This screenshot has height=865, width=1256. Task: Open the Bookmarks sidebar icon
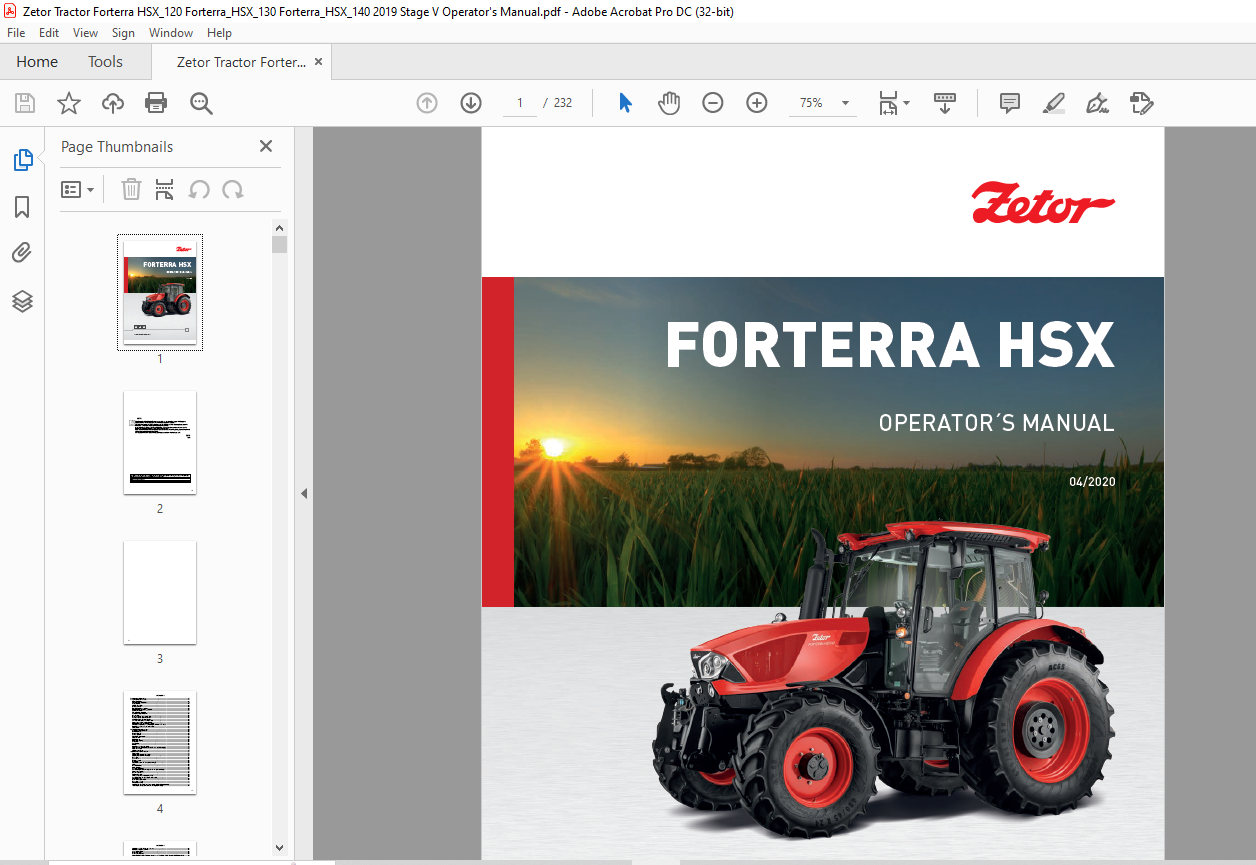tap(22, 207)
